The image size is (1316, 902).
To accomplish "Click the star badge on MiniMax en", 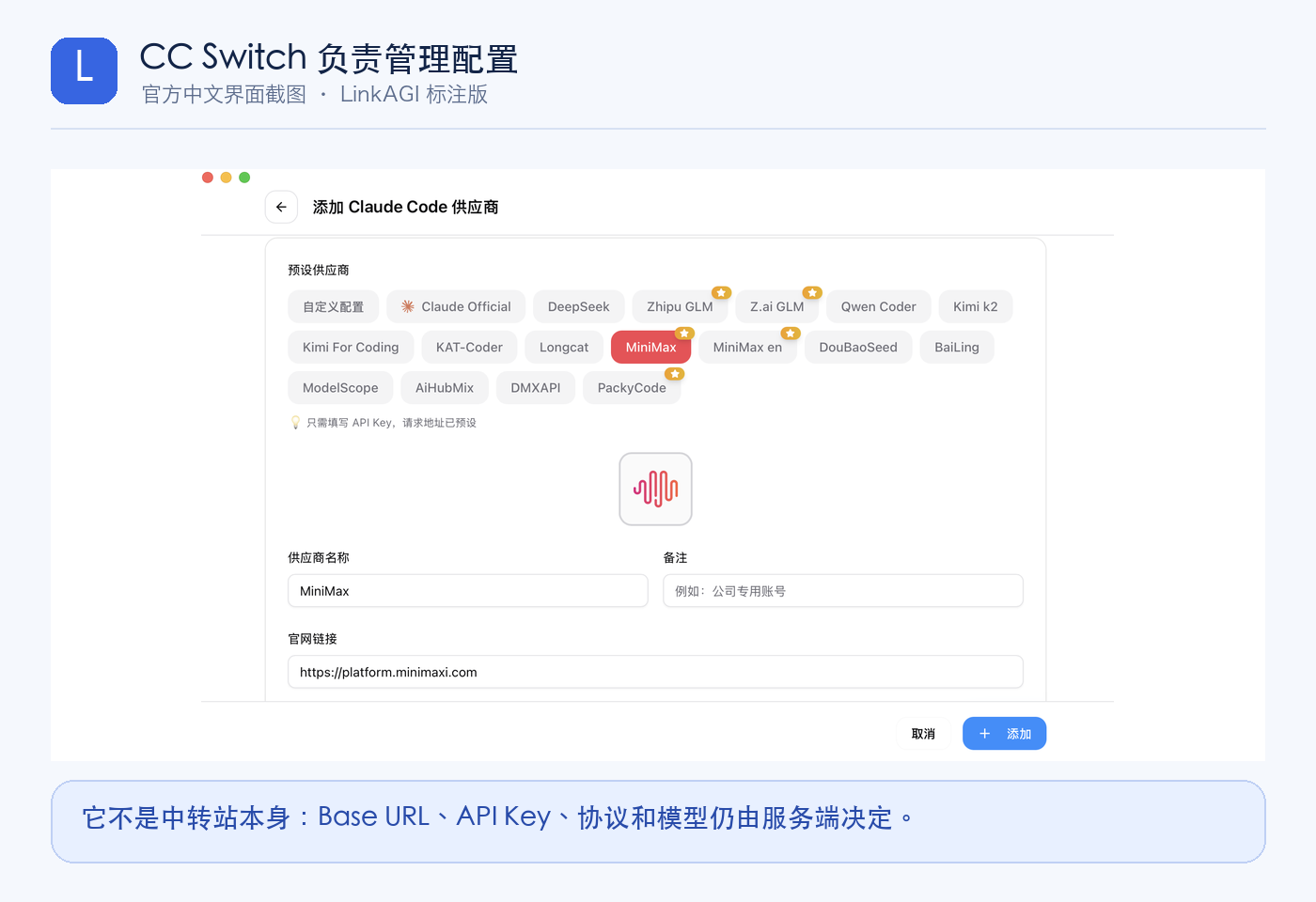I will (791, 334).
